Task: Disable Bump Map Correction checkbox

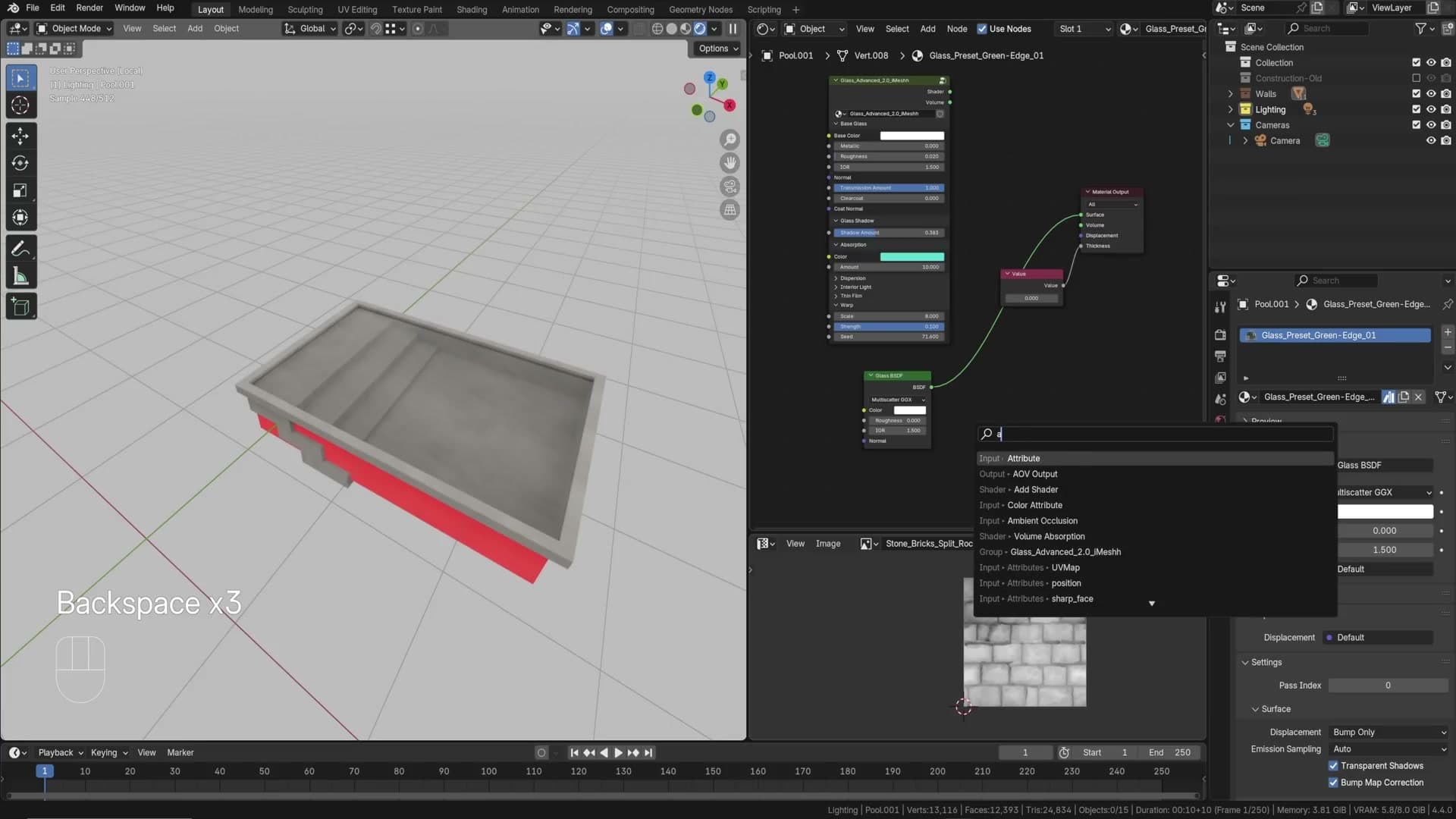Action: pyautogui.click(x=1333, y=783)
